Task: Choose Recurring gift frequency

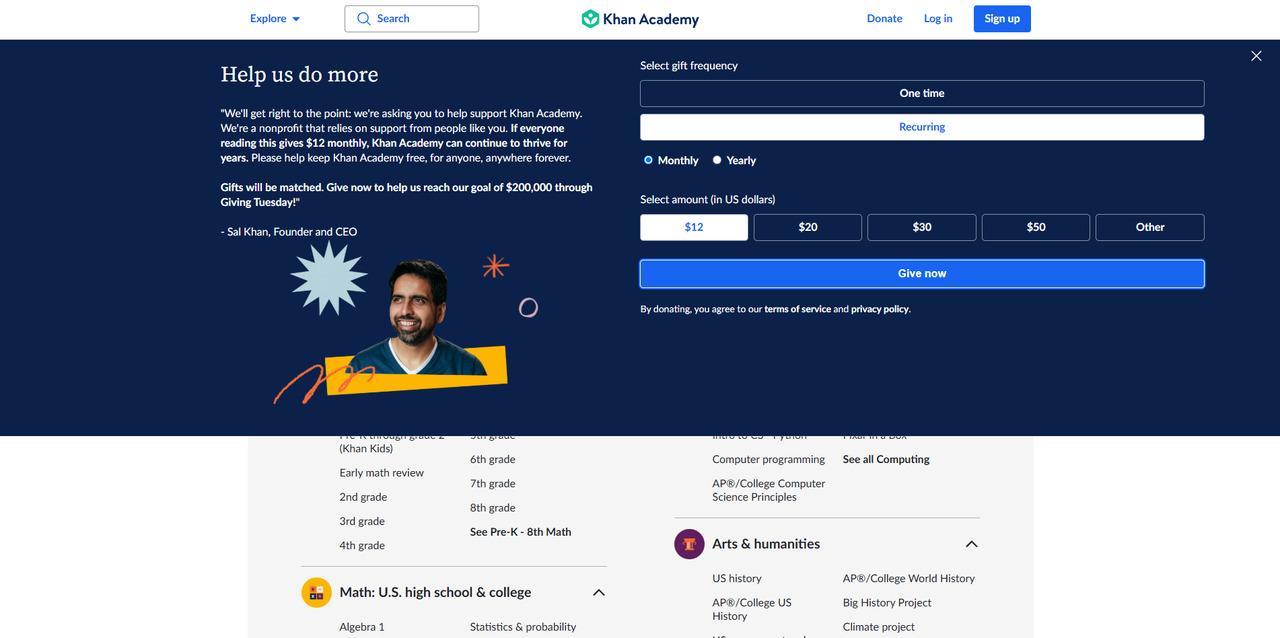Action: point(922,127)
